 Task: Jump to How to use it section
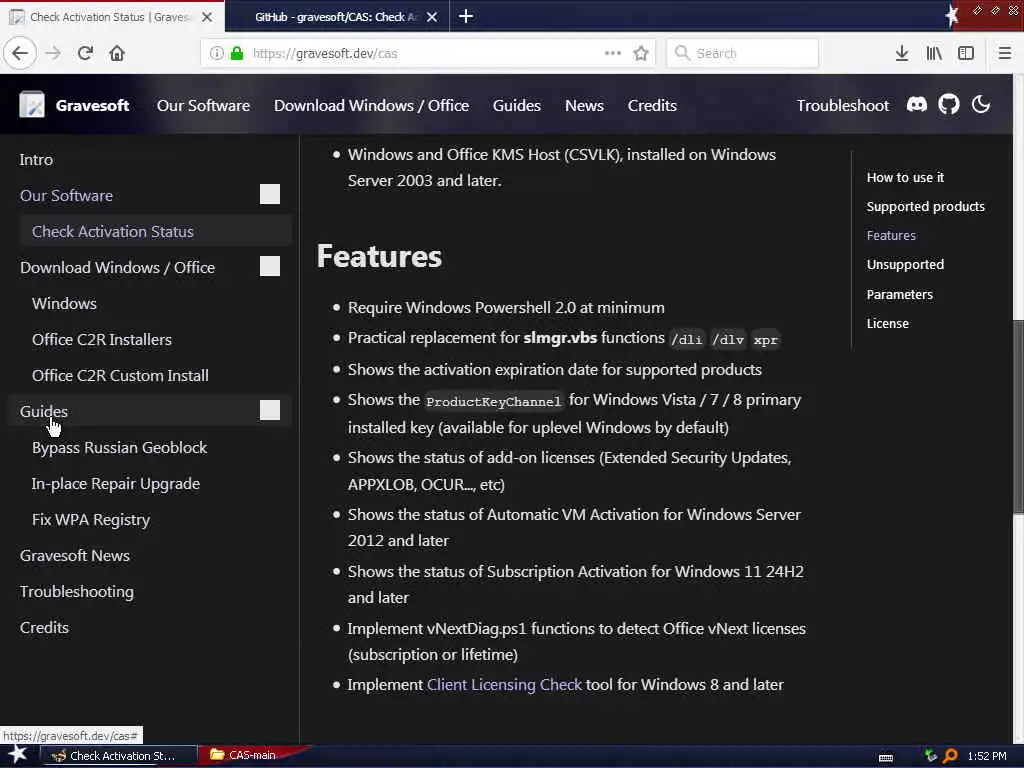(x=904, y=177)
